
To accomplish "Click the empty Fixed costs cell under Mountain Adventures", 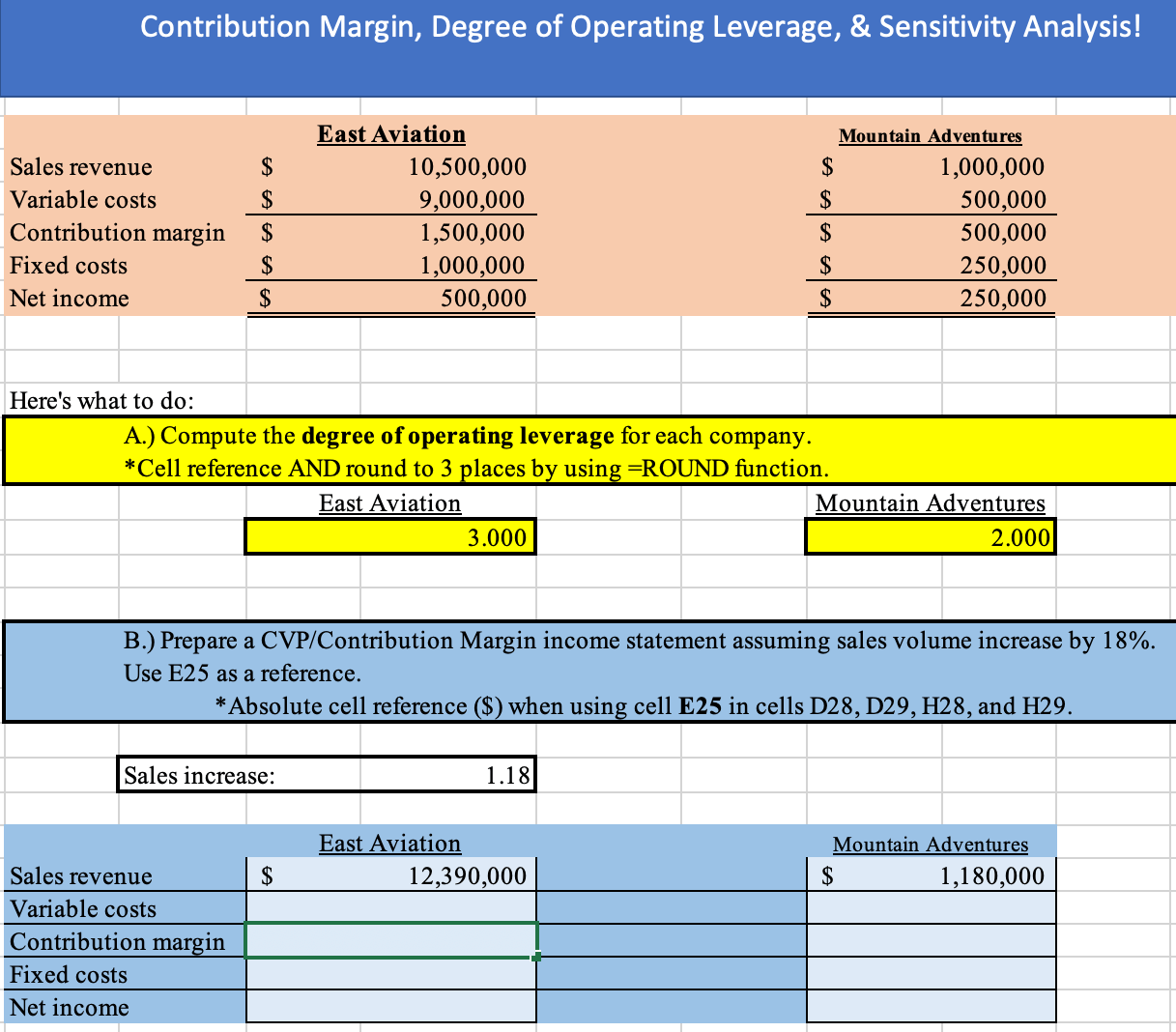I will click(x=930, y=974).
